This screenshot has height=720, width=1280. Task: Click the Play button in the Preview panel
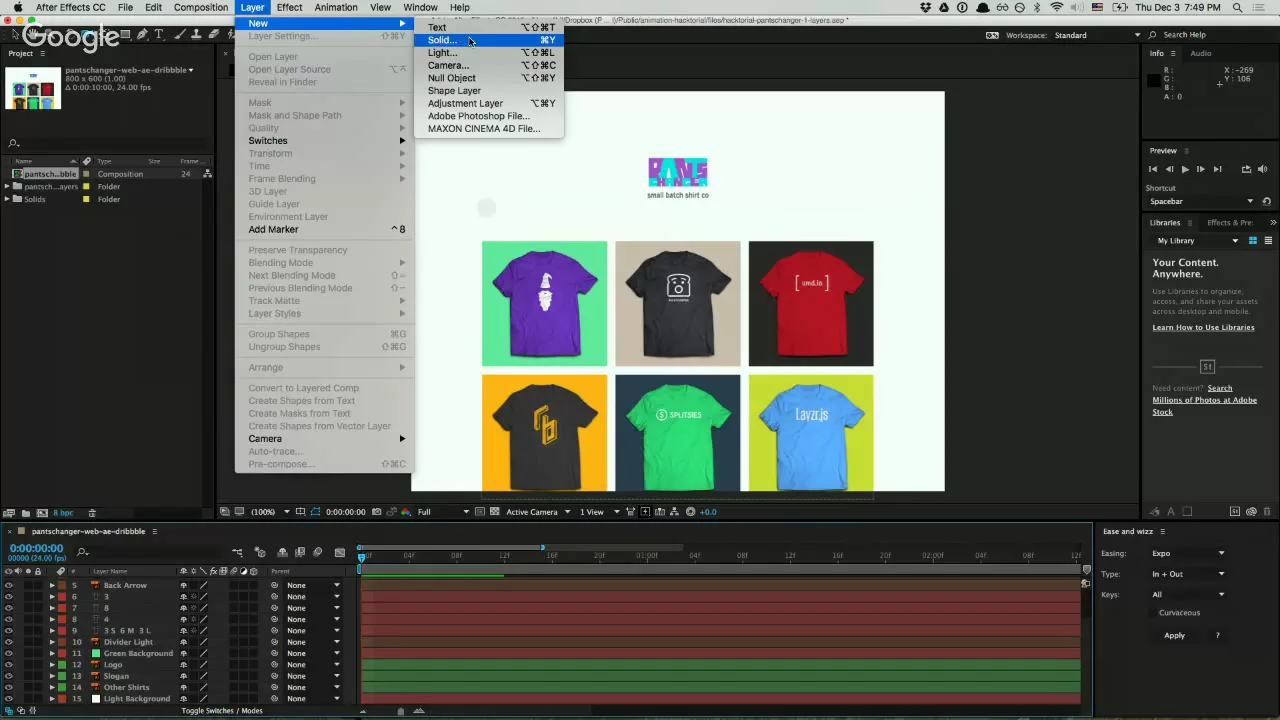coord(1185,169)
